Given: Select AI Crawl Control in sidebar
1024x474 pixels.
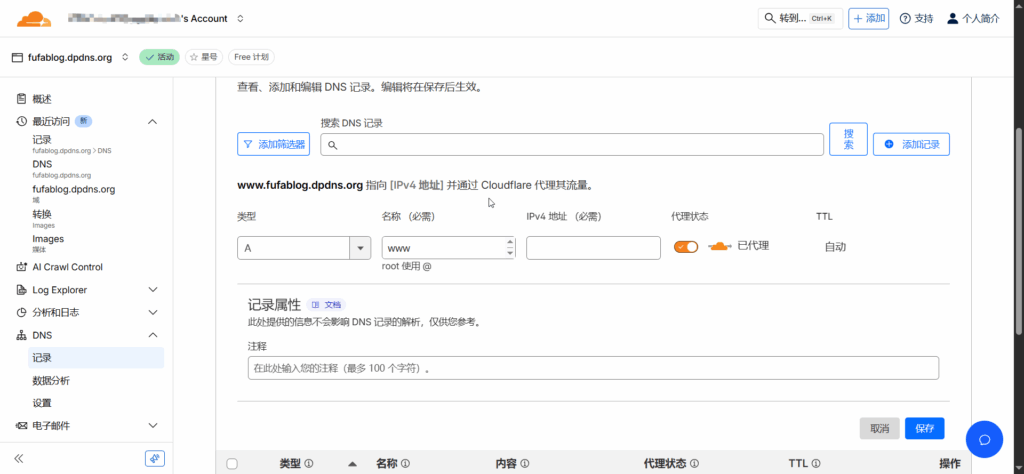Looking at the screenshot, I should (67, 267).
